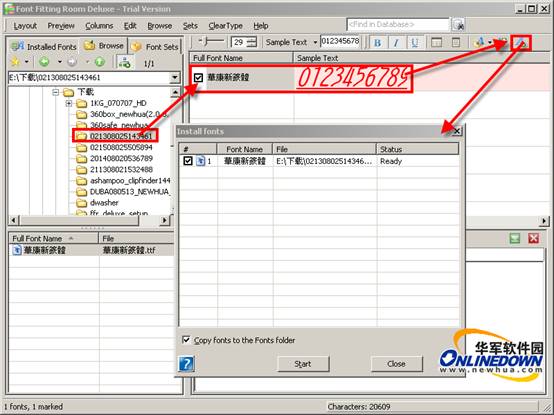Click the search icon beside Find in Database

pos(458,25)
